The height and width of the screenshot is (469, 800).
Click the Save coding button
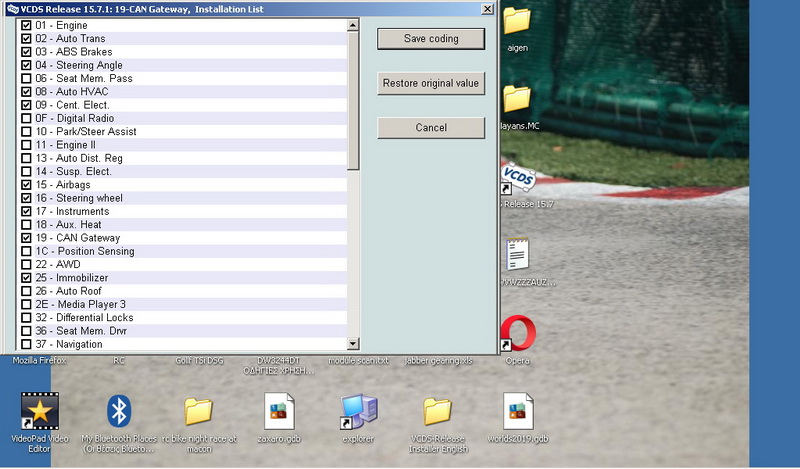431,39
